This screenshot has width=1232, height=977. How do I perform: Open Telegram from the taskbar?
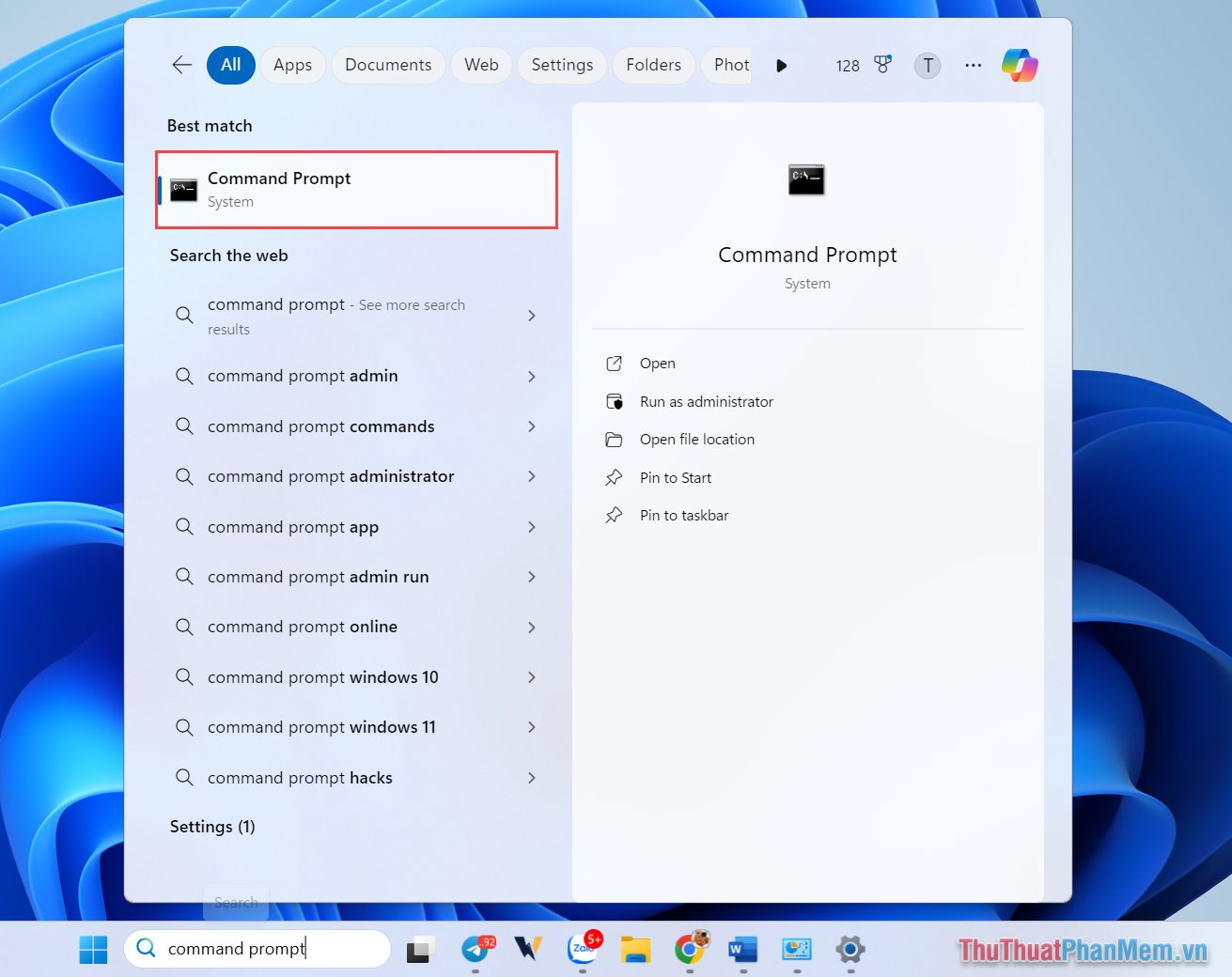pos(477,949)
